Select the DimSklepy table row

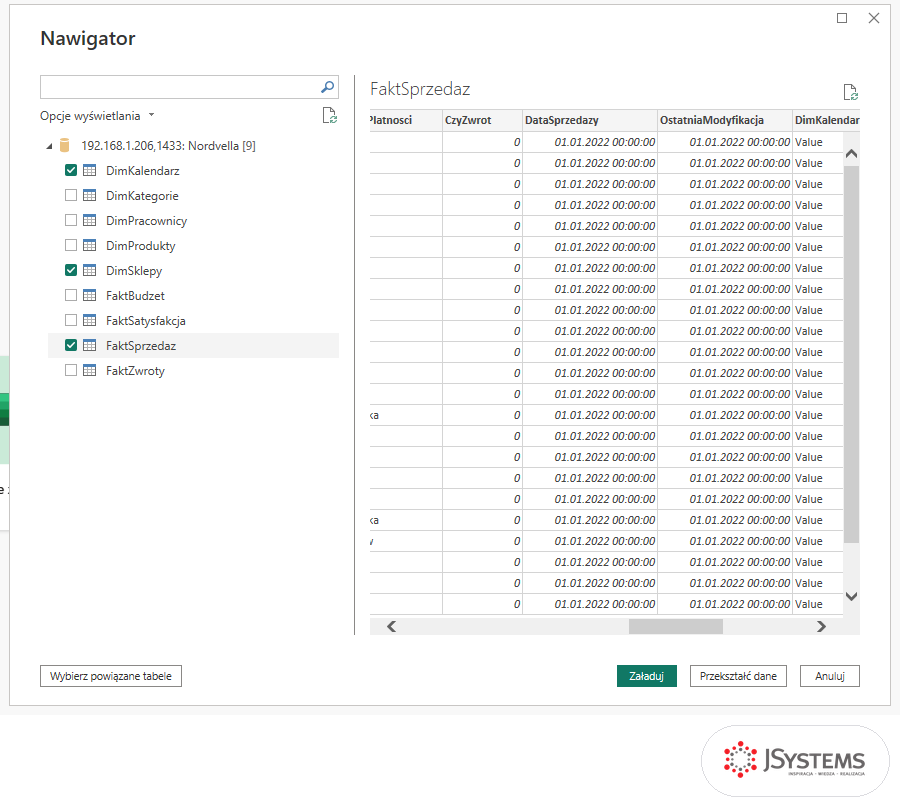[x=193, y=270]
